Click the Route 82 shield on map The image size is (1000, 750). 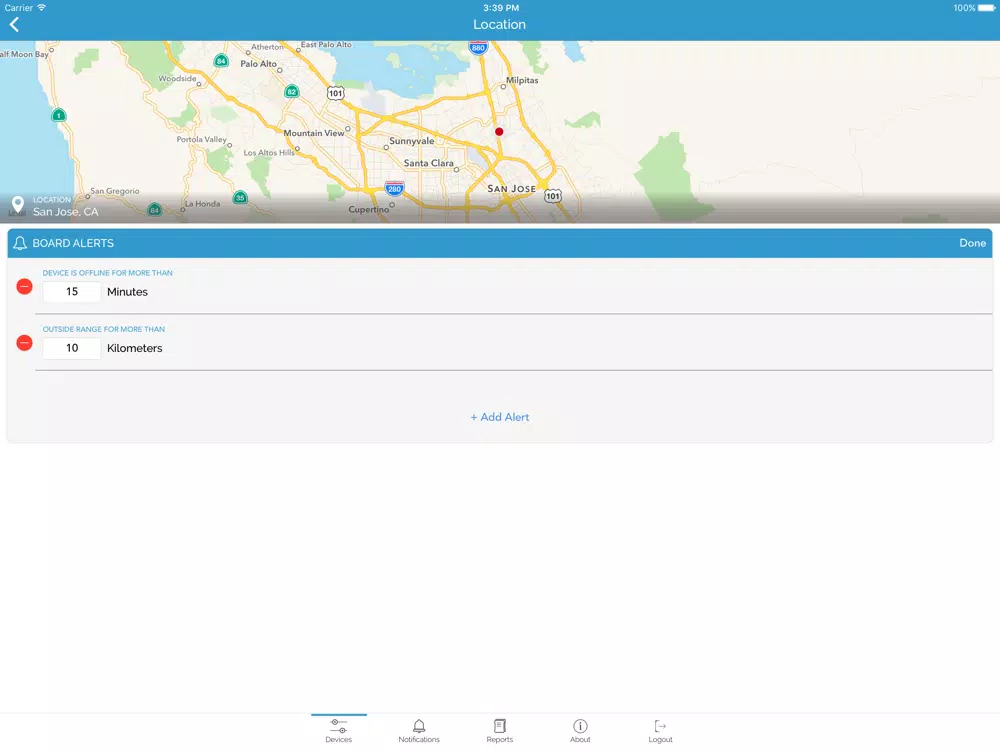point(291,91)
